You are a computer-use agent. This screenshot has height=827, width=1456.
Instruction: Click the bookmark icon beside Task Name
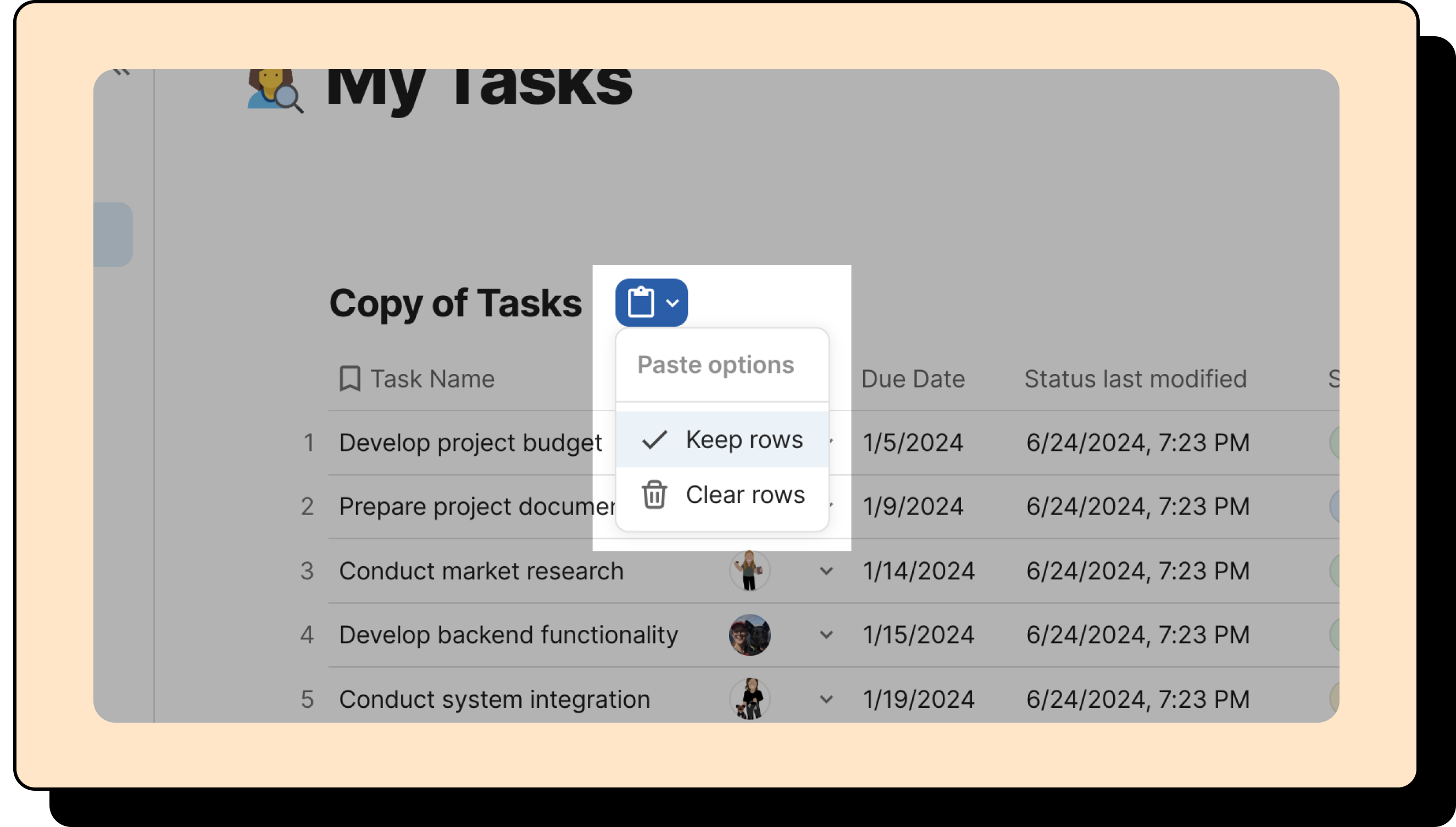[x=350, y=378]
